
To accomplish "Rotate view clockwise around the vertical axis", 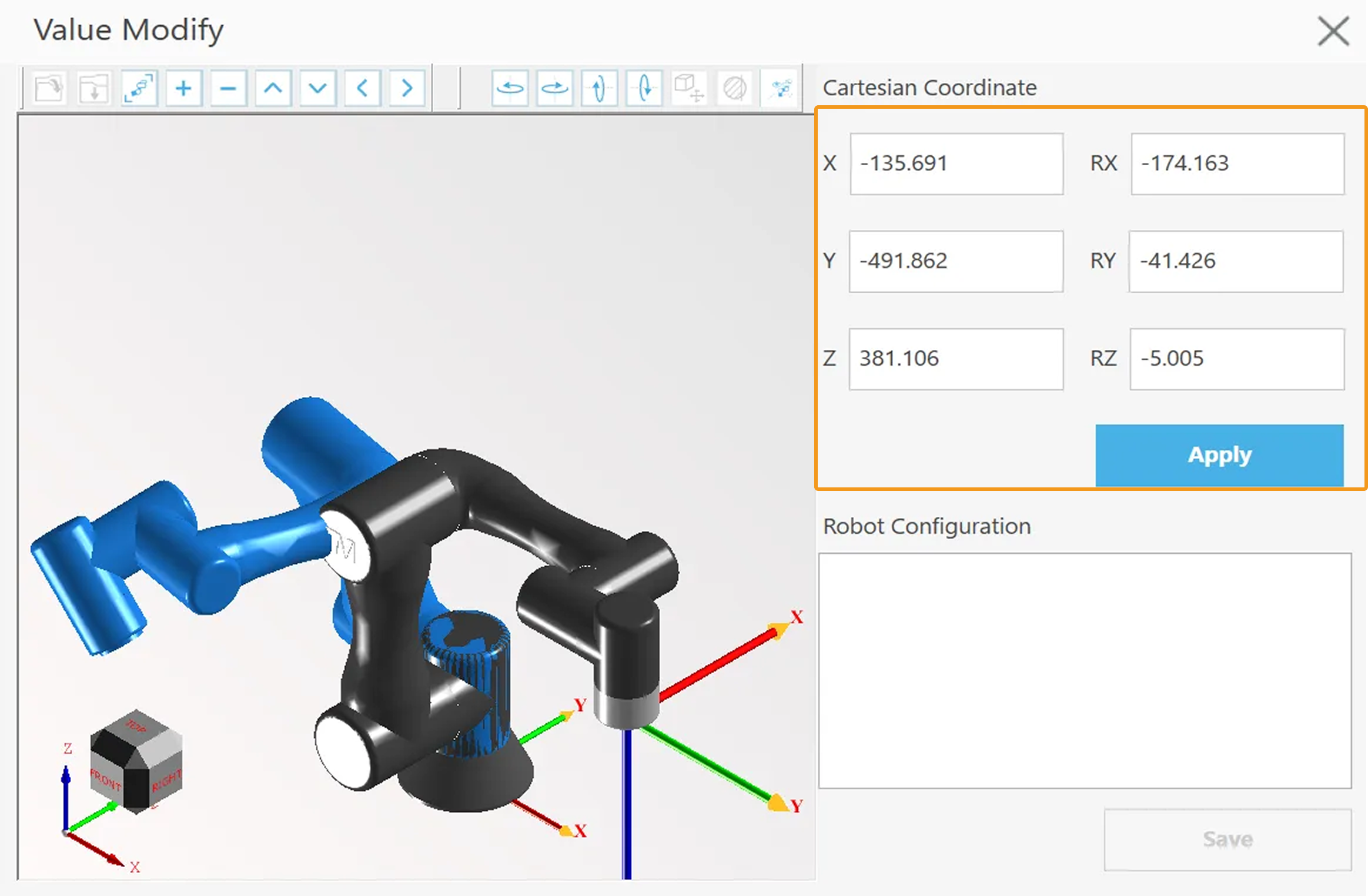I will (x=554, y=89).
